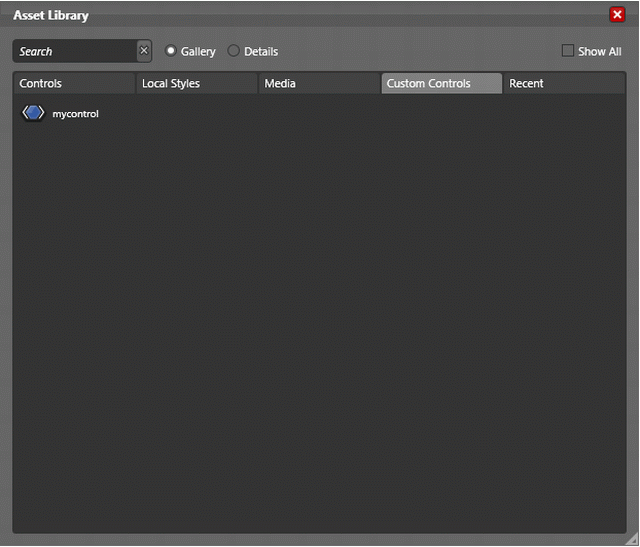The image size is (640, 547).
Task: Select the mycontrol hexagon icon
Action: [33, 113]
